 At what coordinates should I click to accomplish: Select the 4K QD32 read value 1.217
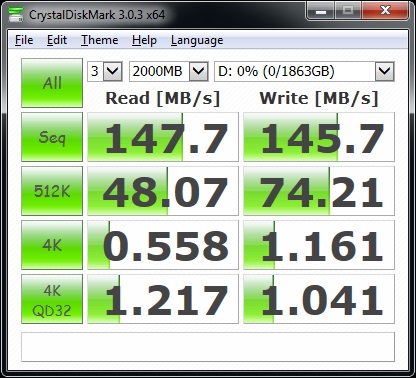click(163, 299)
